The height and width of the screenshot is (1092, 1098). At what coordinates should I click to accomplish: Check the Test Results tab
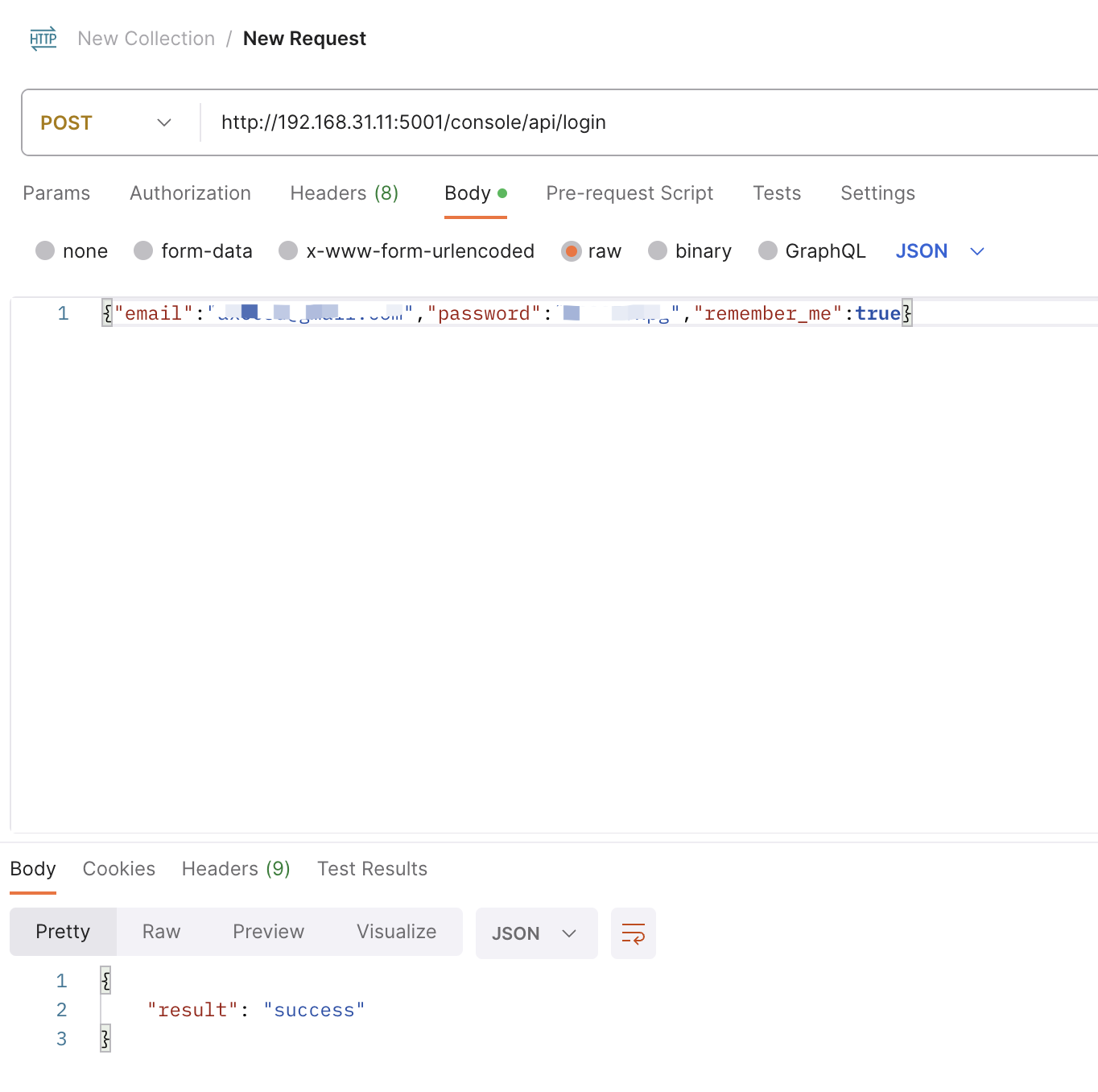coord(372,869)
